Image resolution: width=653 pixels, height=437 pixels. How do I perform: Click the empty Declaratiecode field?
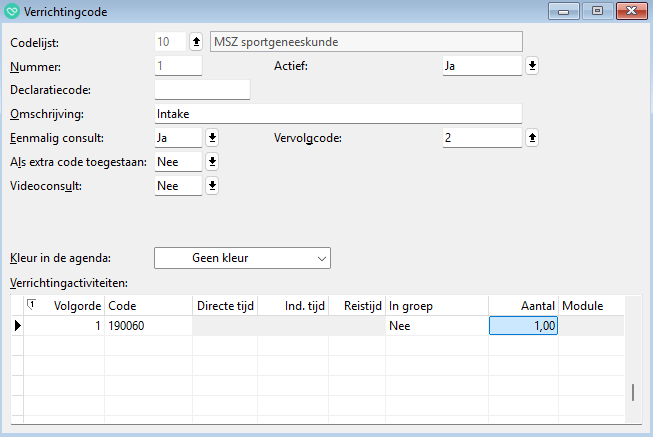202,90
